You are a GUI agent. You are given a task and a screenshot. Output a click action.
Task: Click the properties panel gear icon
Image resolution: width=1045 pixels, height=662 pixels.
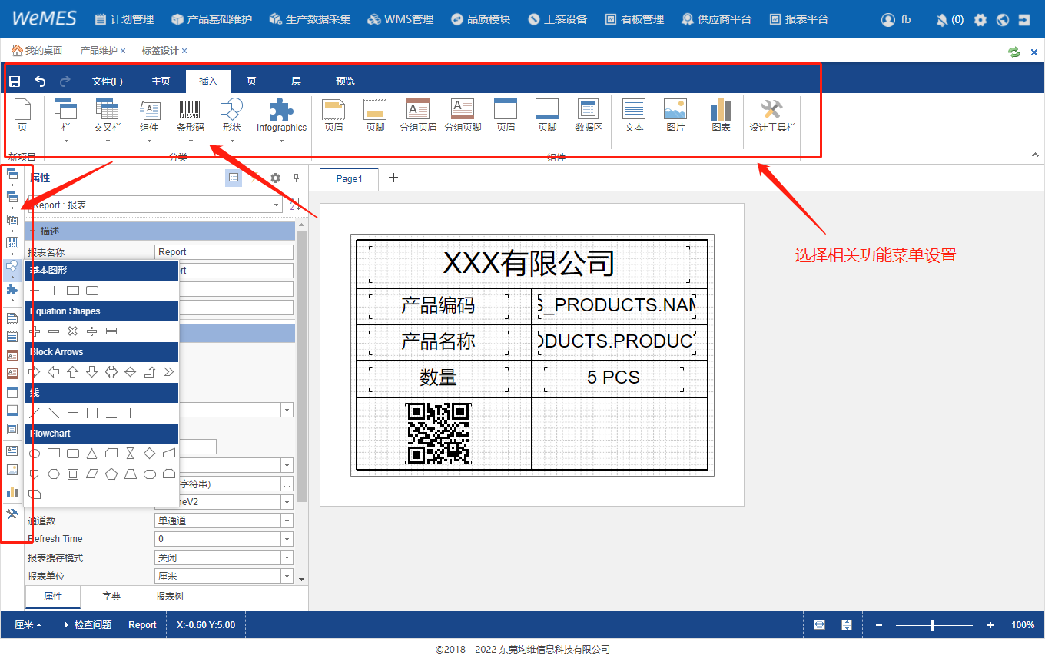point(276,178)
